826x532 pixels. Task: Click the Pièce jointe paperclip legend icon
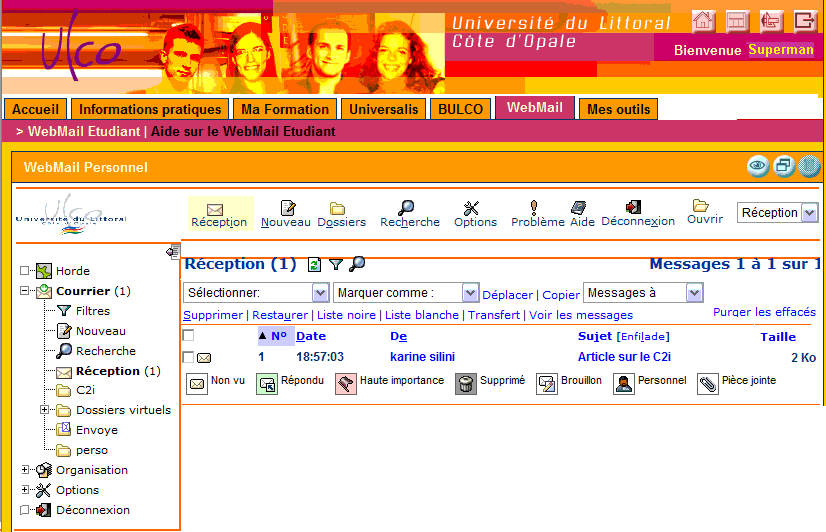[708, 384]
